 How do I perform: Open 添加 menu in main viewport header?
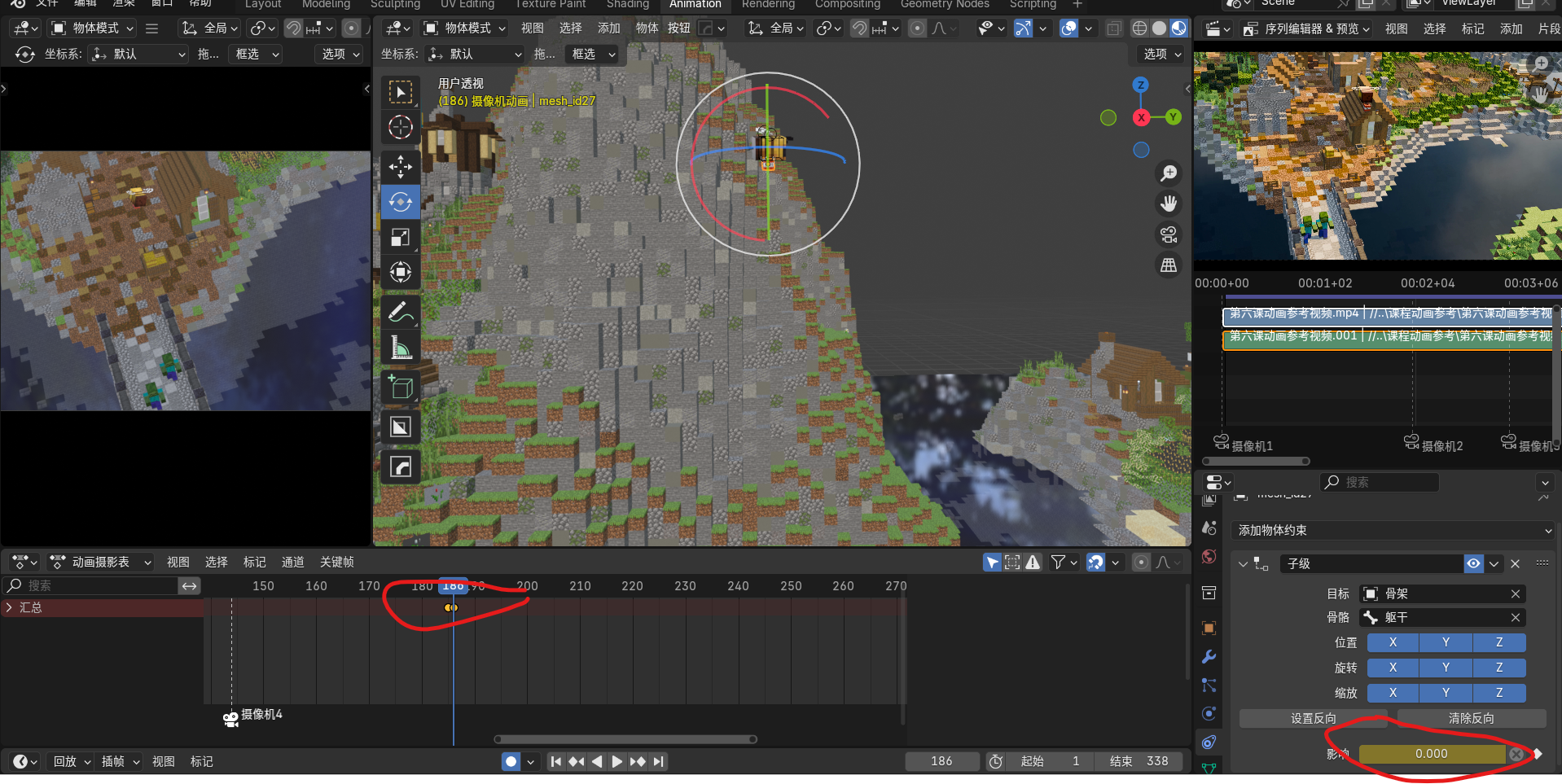click(x=608, y=28)
